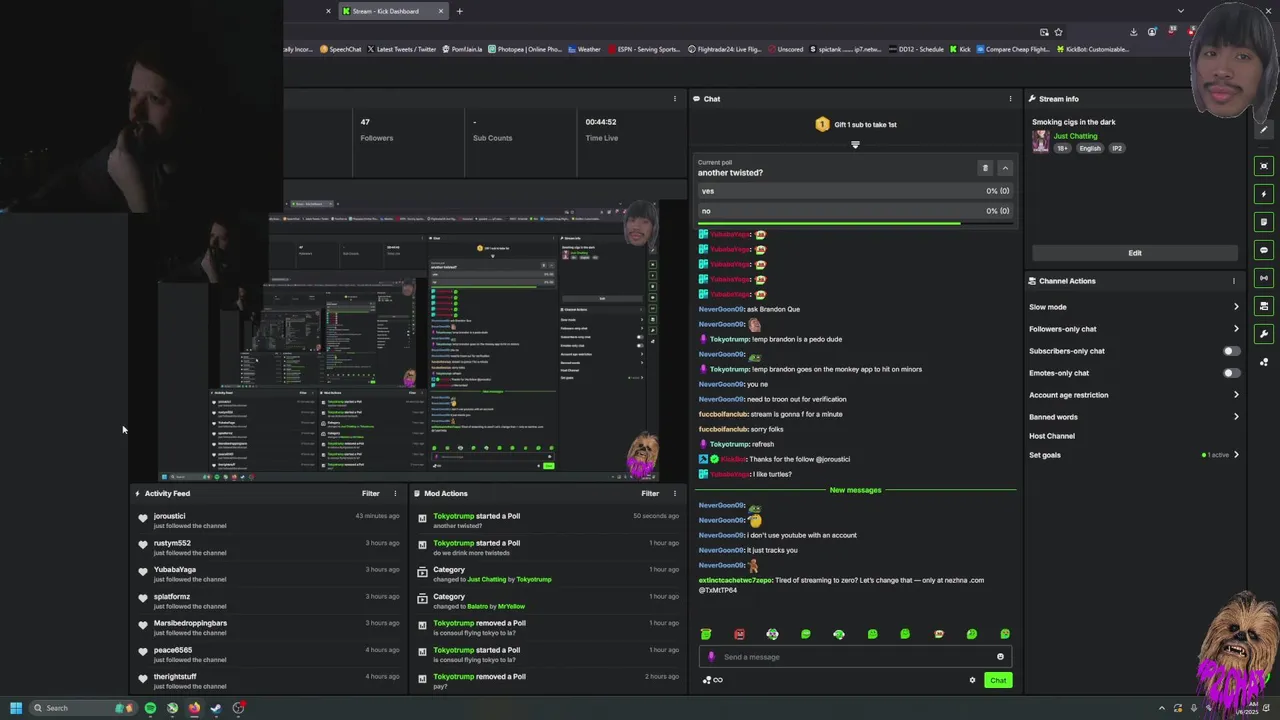Toggle Emotes-only chat switch
Viewport: 1280px width, 720px height.
pos(1232,373)
